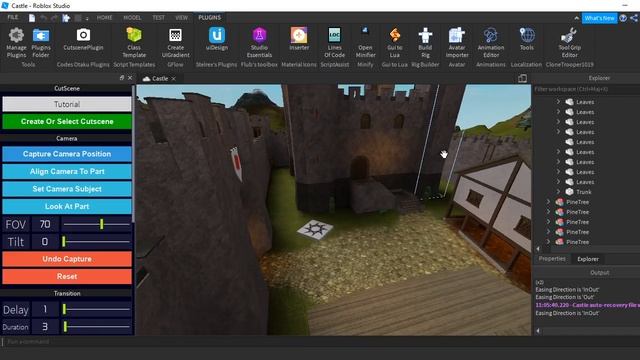Screen dimensions: 640x360
Task: Launch the Animation Editor
Action: 491,43
